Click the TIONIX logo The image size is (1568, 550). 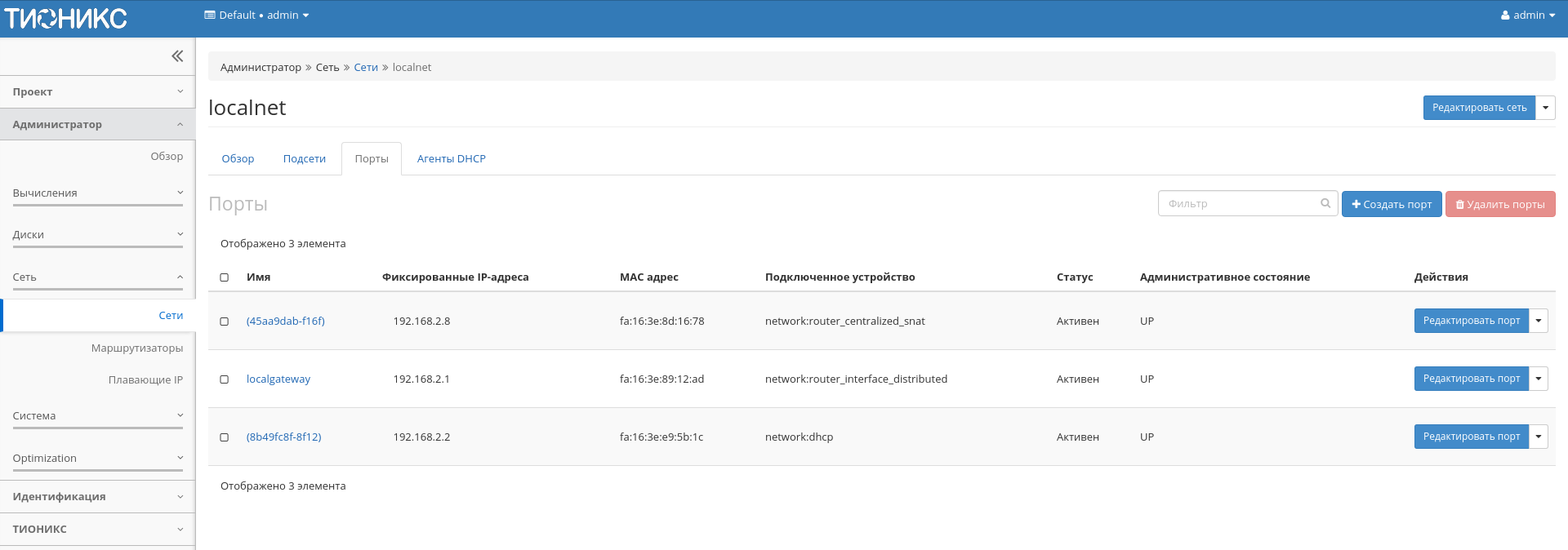[x=66, y=18]
